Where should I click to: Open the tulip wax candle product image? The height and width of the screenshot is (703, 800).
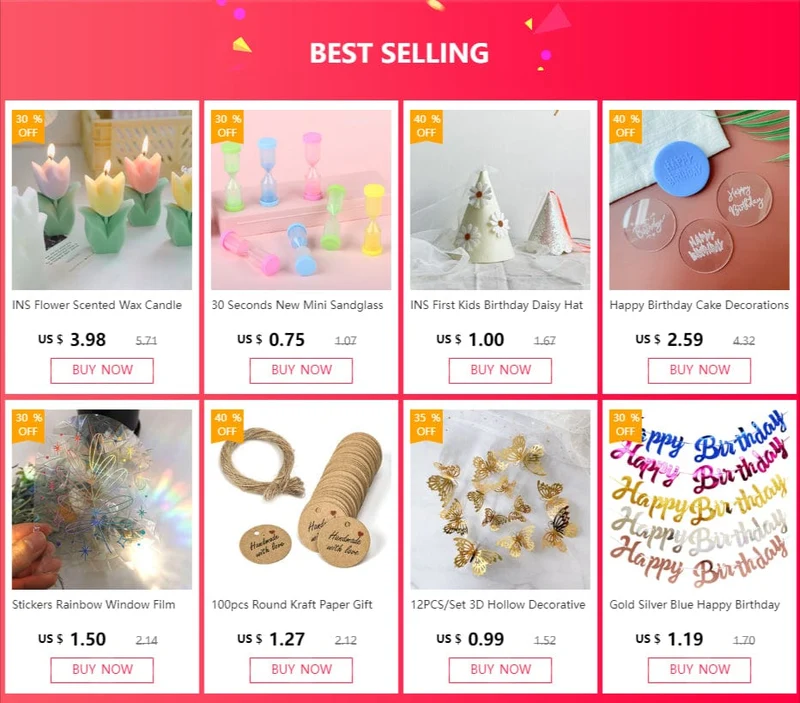point(102,200)
